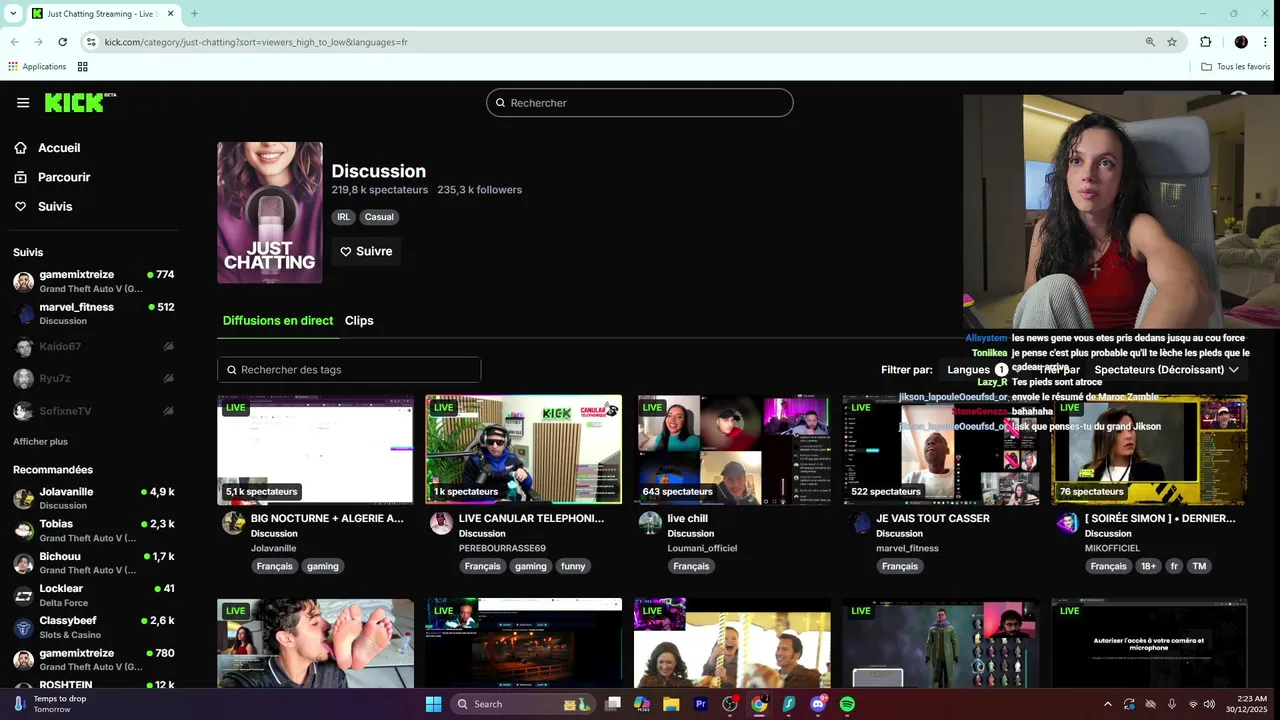Click the taskbar volume icon
This screenshot has height=720, width=1280.
click(x=1209, y=704)
